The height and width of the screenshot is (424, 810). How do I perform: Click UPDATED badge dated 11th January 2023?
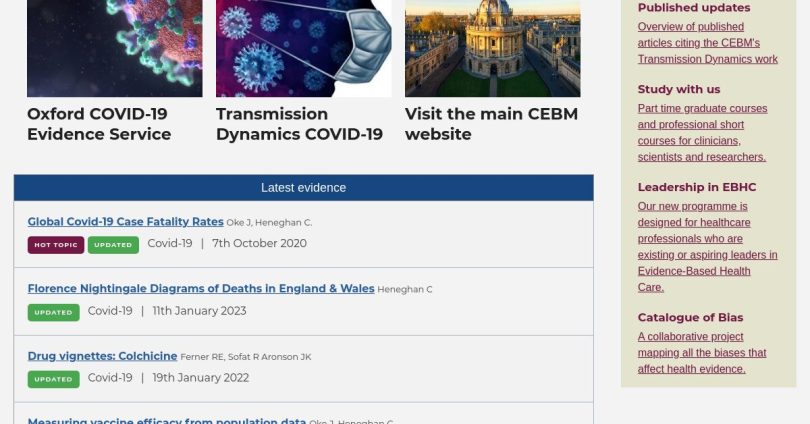pos(53,312)
